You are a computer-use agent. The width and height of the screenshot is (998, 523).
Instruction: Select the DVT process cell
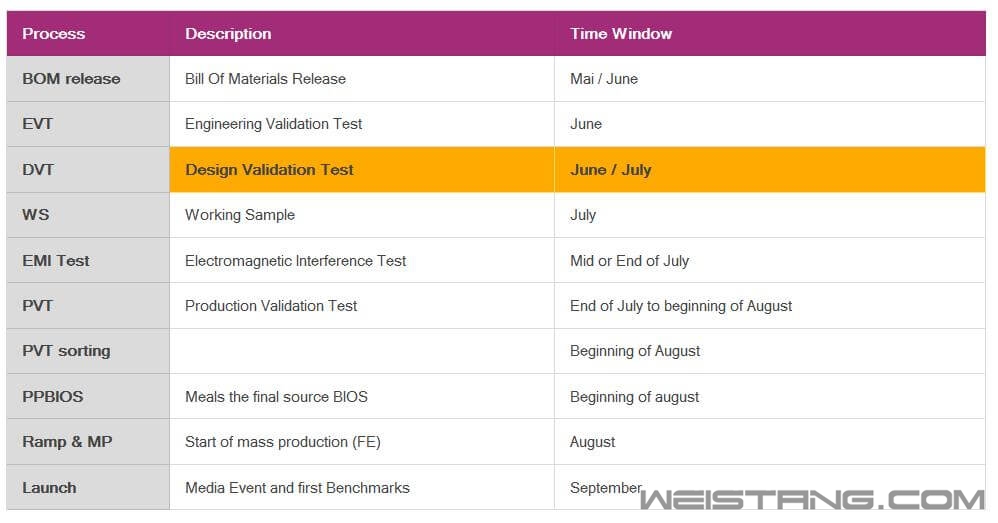[x=38, y=170]
